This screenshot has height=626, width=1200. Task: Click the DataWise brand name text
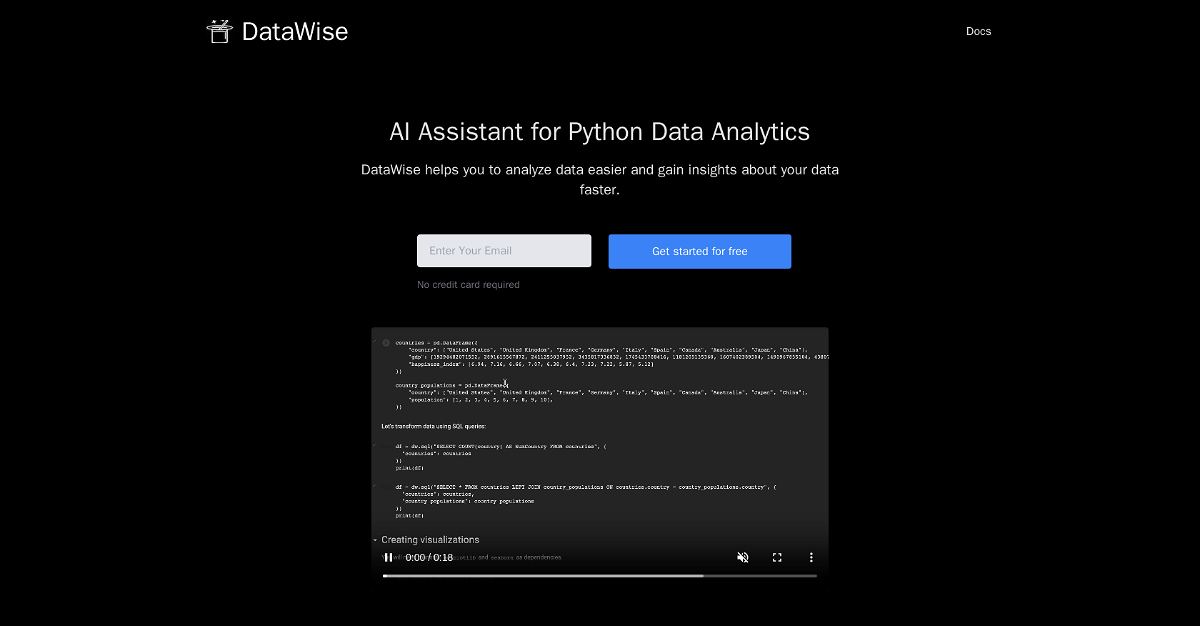click(x=295, y=32)
